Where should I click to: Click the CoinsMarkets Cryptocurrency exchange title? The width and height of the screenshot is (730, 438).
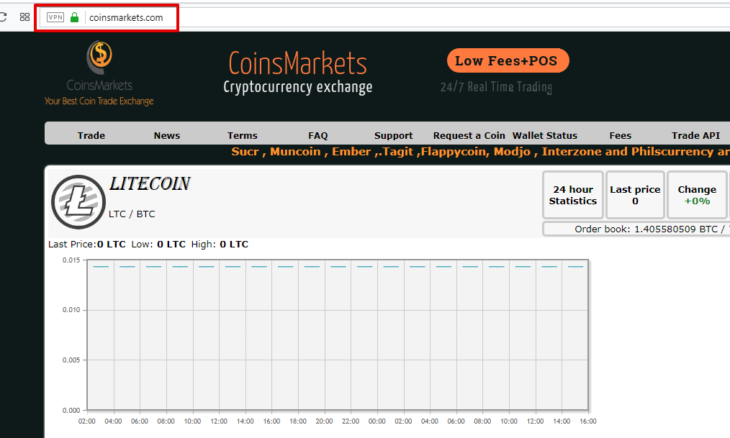pyautogui.click(x=298, y=72)
